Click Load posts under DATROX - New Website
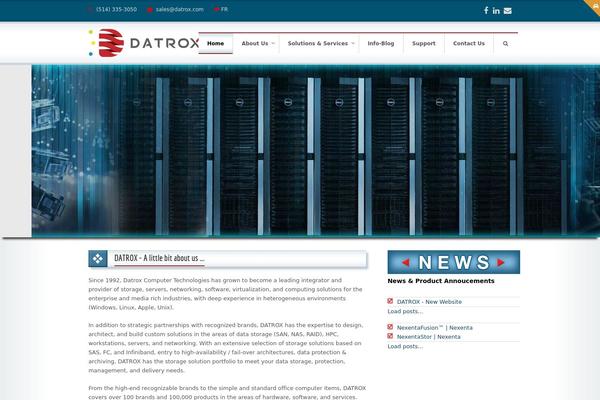The height and width of the screenshot is (400, 600). (x=405, y=312)
